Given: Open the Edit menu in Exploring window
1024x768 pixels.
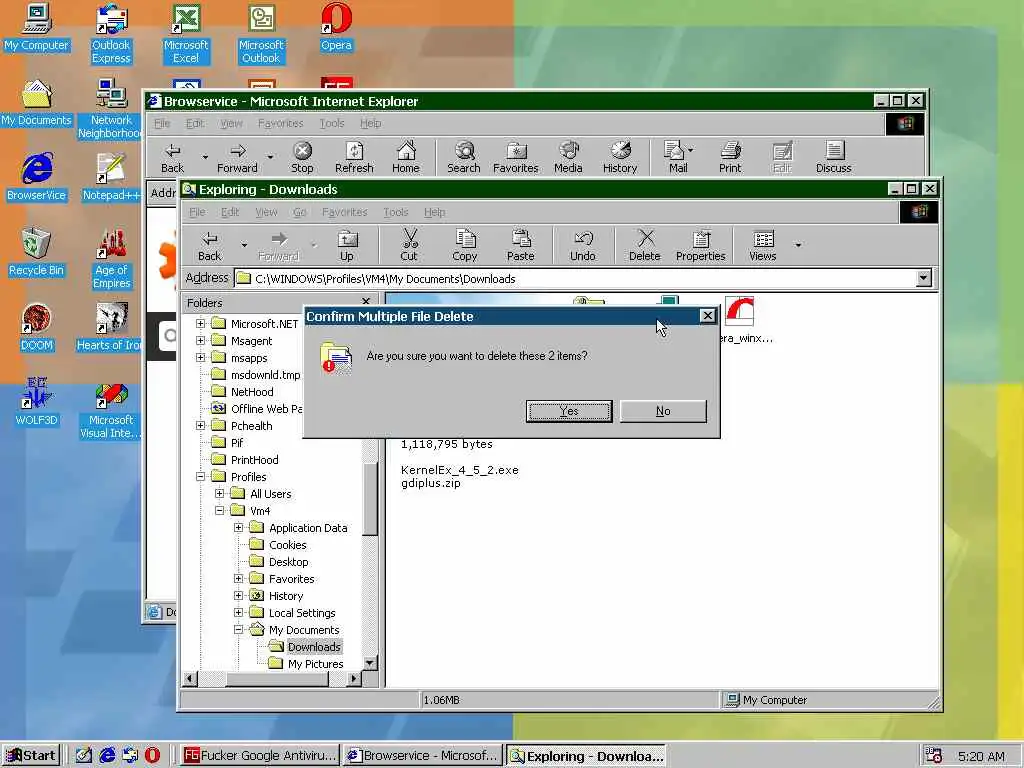Looking at the screenshot, I should click(230, 212).
